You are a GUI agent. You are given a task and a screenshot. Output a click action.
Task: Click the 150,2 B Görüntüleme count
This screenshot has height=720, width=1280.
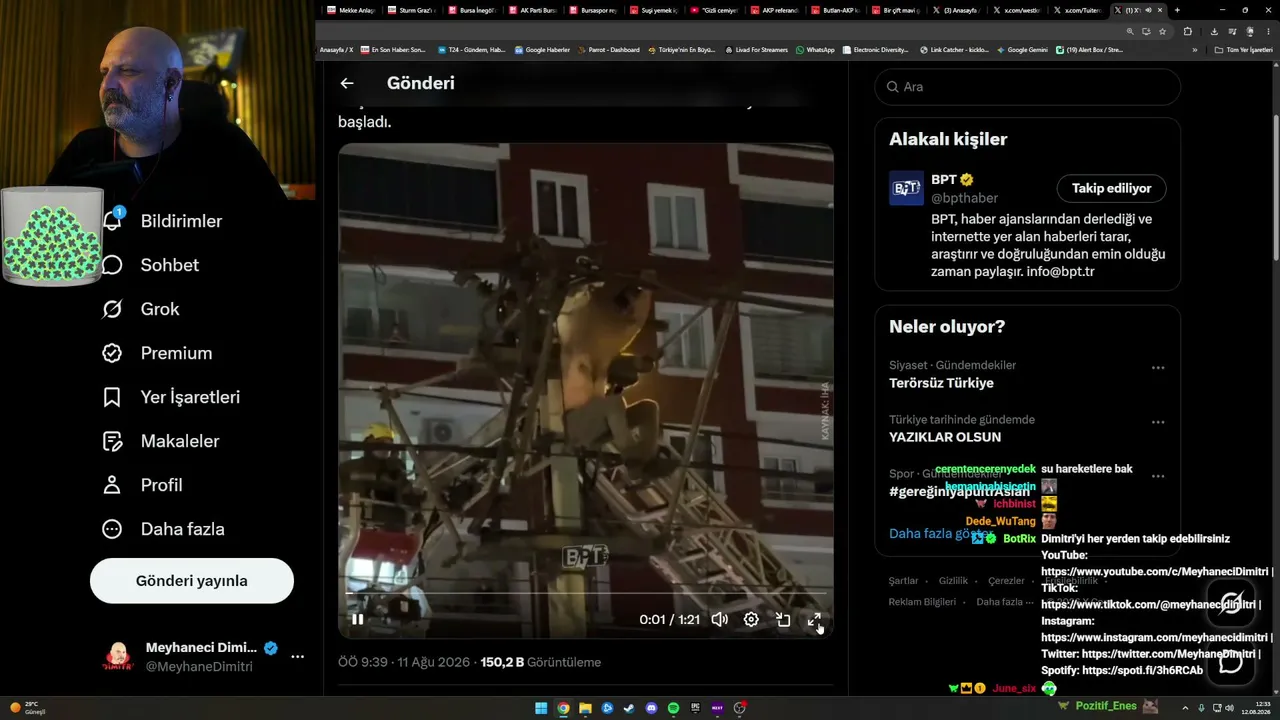click(x=541, y=662)
